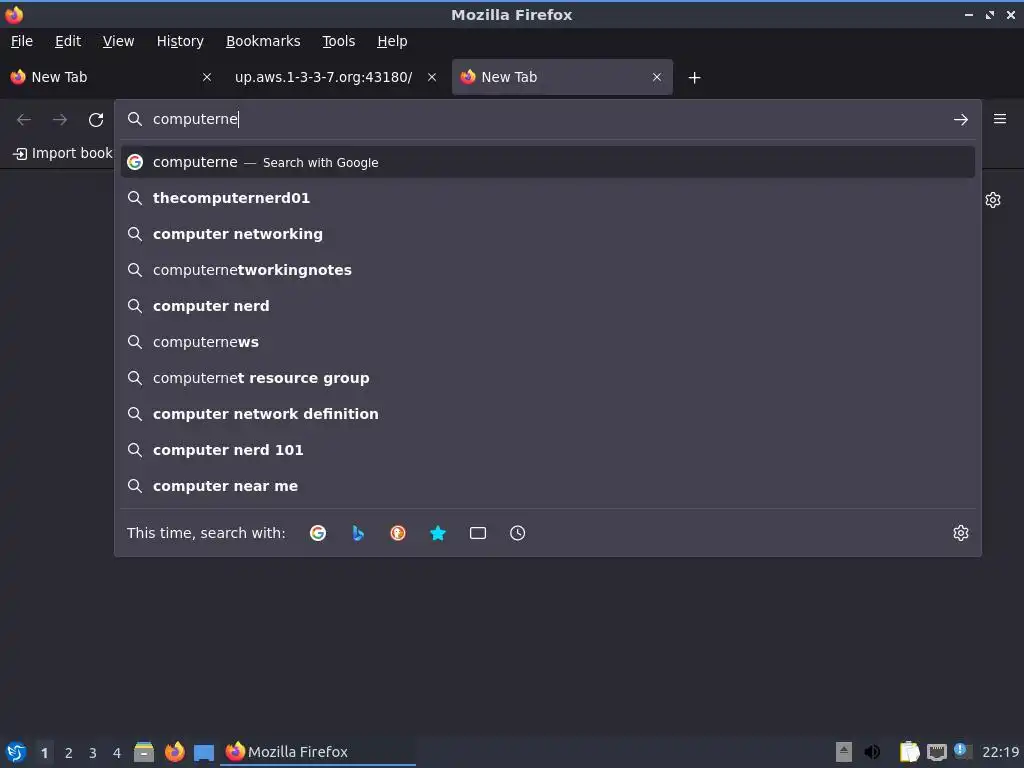Choose suggestion 'computernet resource group'

point(547,377)
